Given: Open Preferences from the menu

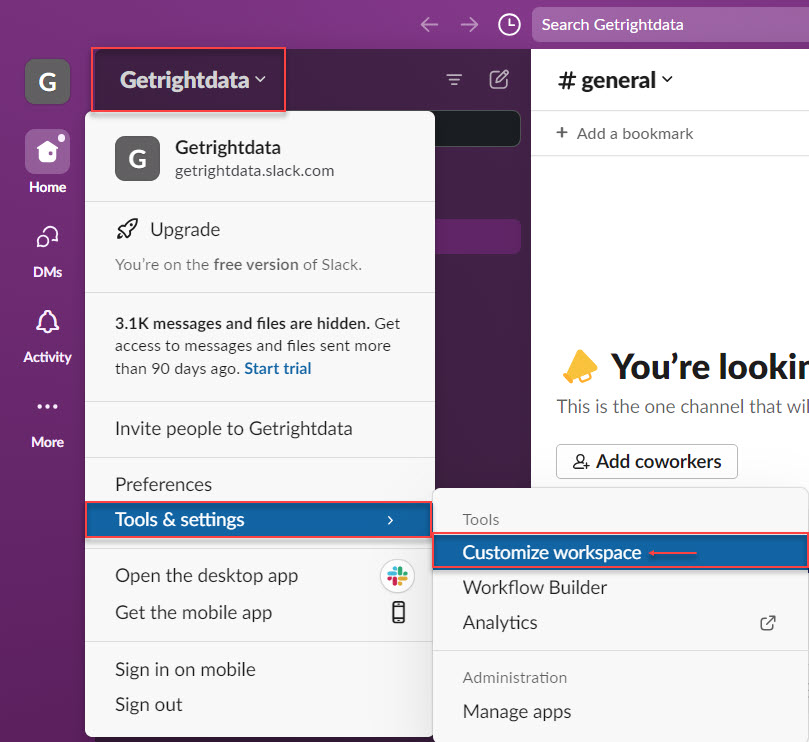Looking at the screenshot, I should click(x=260, y=485).
